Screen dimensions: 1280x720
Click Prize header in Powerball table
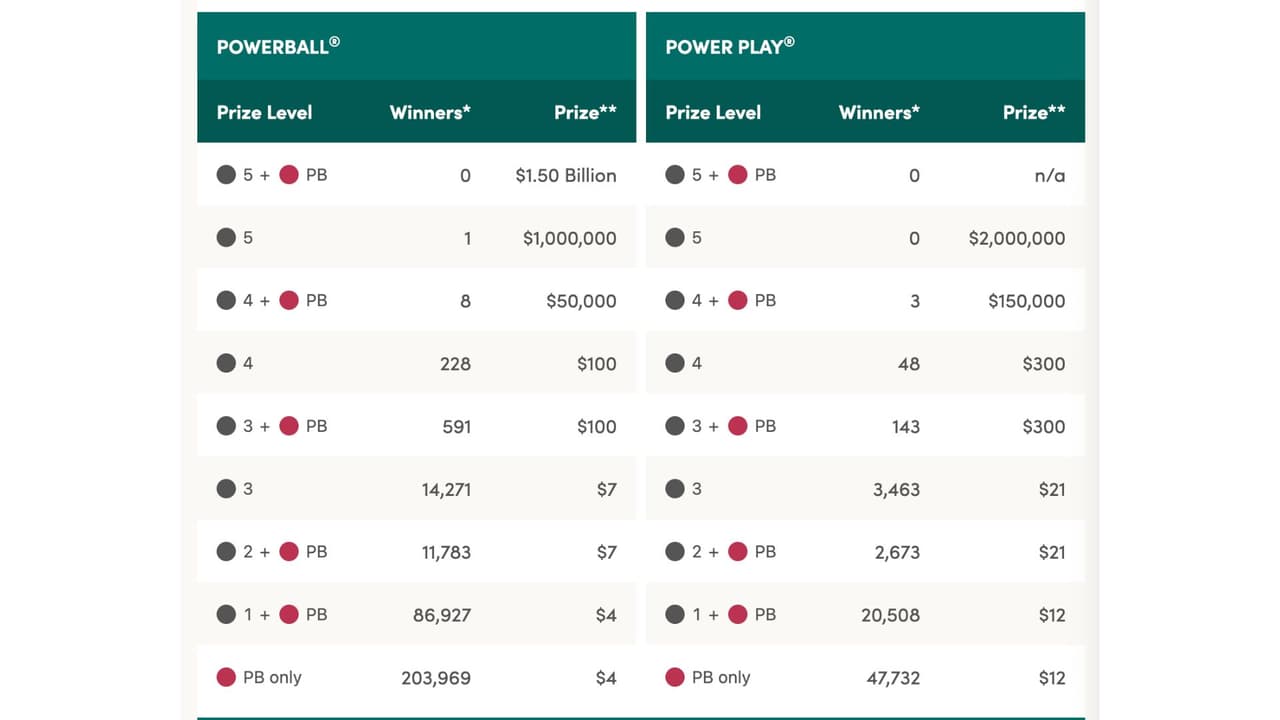click(585, 112)
